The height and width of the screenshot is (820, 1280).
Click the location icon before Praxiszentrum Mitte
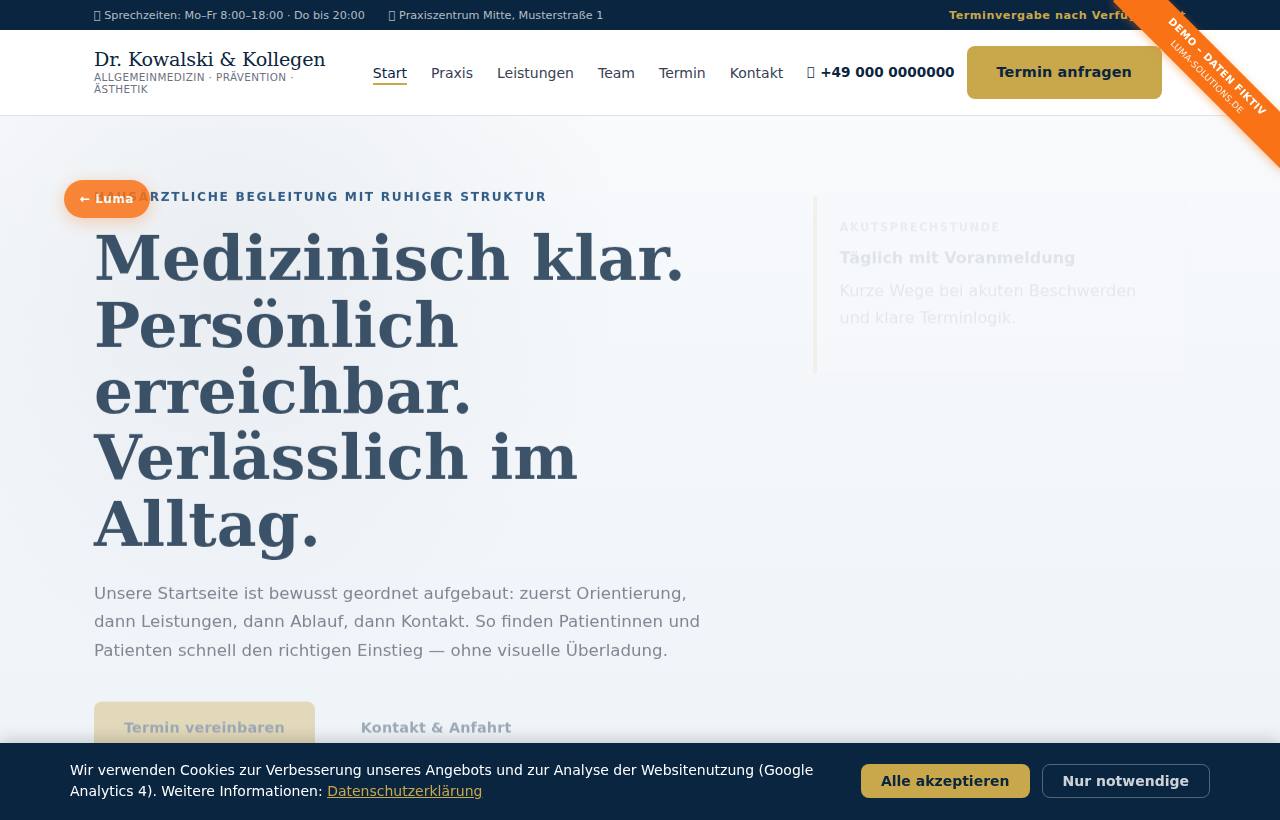tap(392, 15)
